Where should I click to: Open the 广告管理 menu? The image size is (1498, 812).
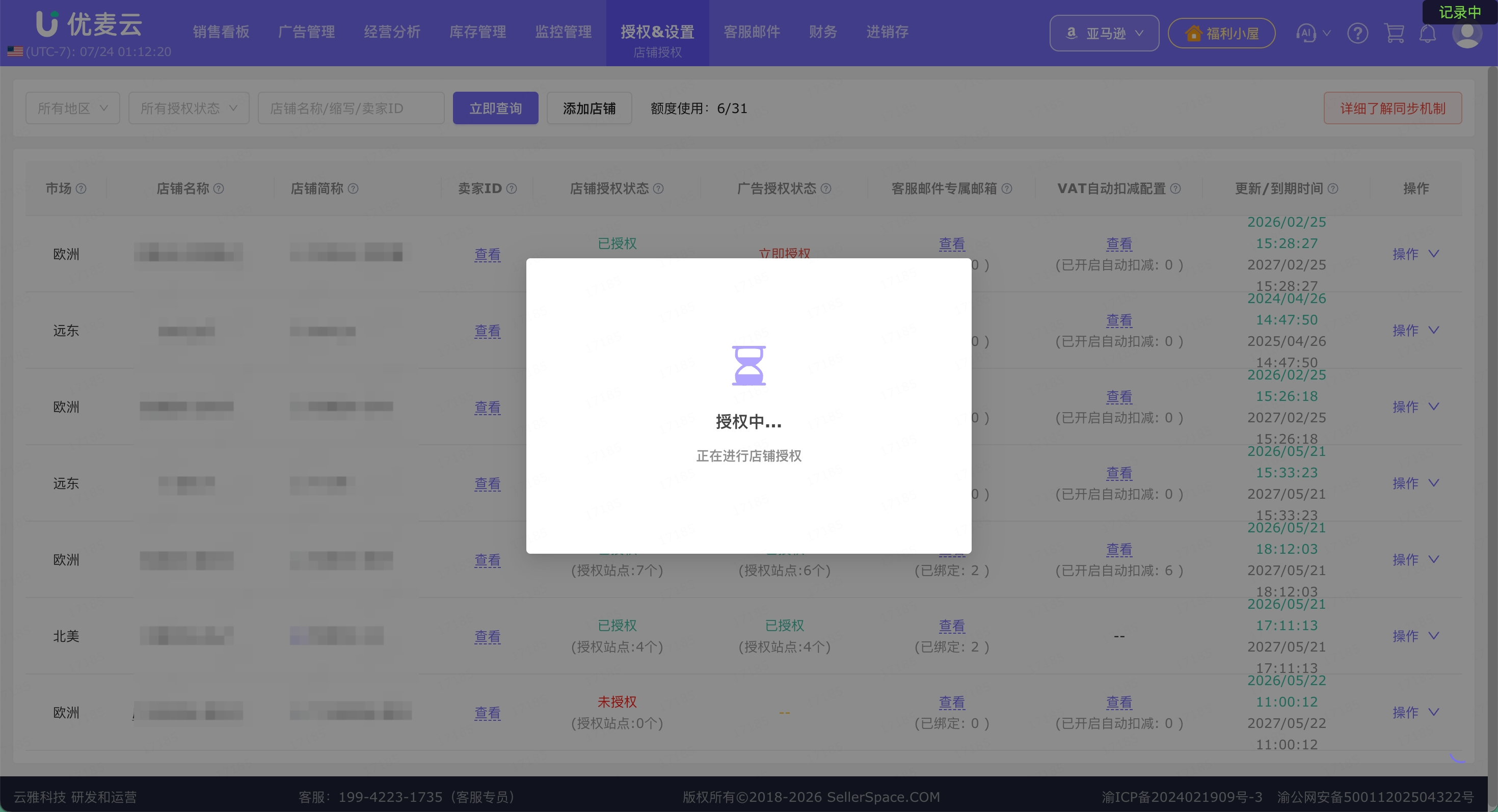point(306,32)
